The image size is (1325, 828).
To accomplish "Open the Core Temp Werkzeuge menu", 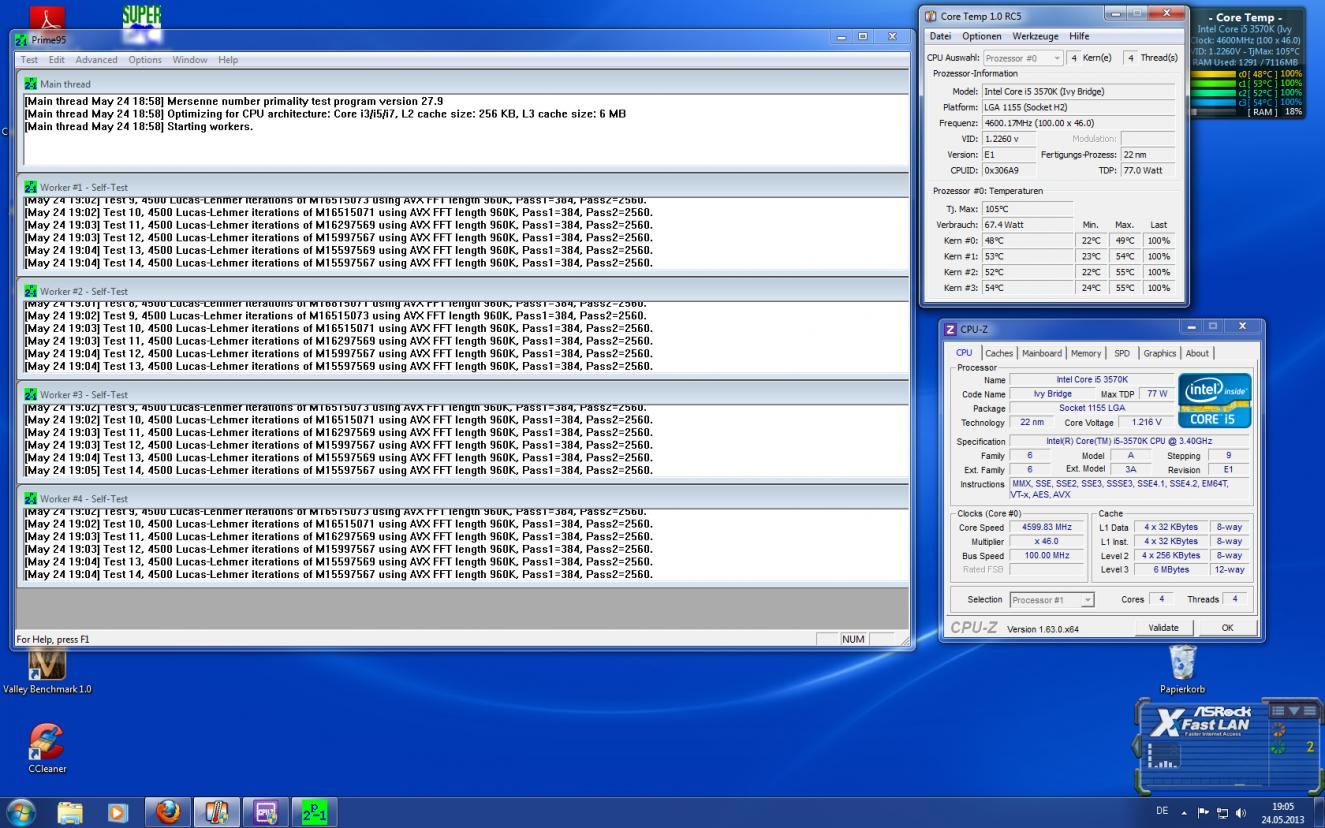I will (1036, 36).
